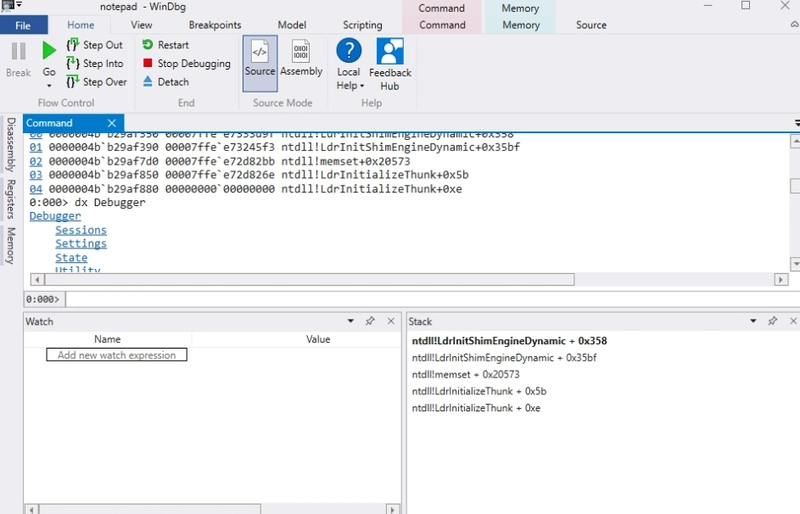Click the WinDbg application icon
Viewport: 800px width, 514px height.
point(7,5)
